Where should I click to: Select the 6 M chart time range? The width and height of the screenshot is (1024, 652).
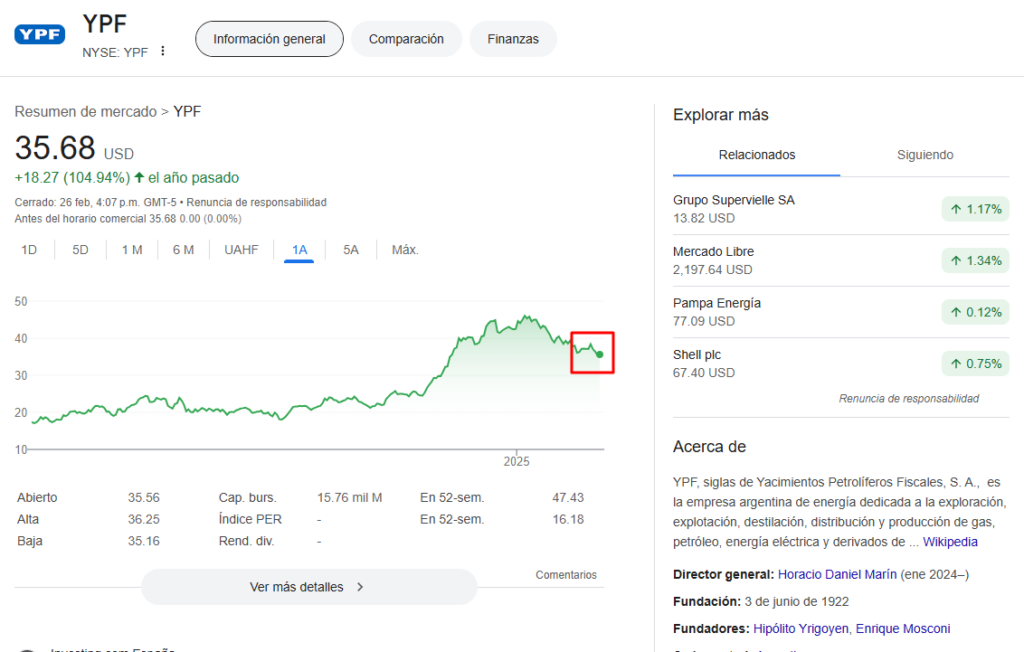[183, 250]
